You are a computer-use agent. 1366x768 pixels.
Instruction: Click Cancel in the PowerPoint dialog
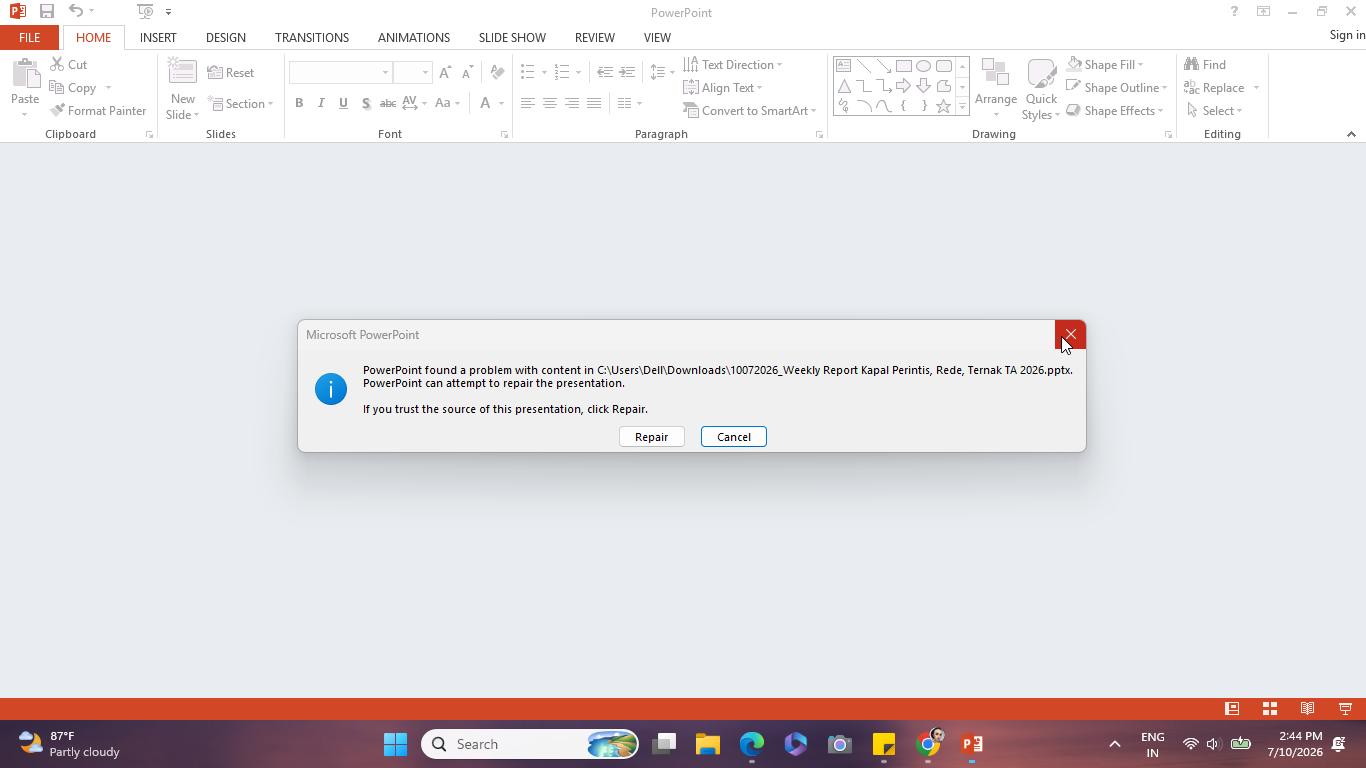point(733,437)
